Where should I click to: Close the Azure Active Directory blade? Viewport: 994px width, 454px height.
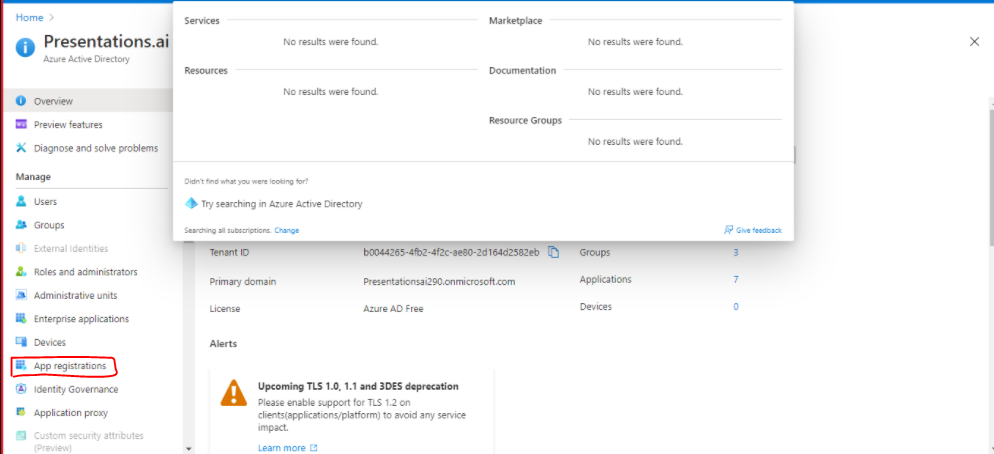point(974,42)
